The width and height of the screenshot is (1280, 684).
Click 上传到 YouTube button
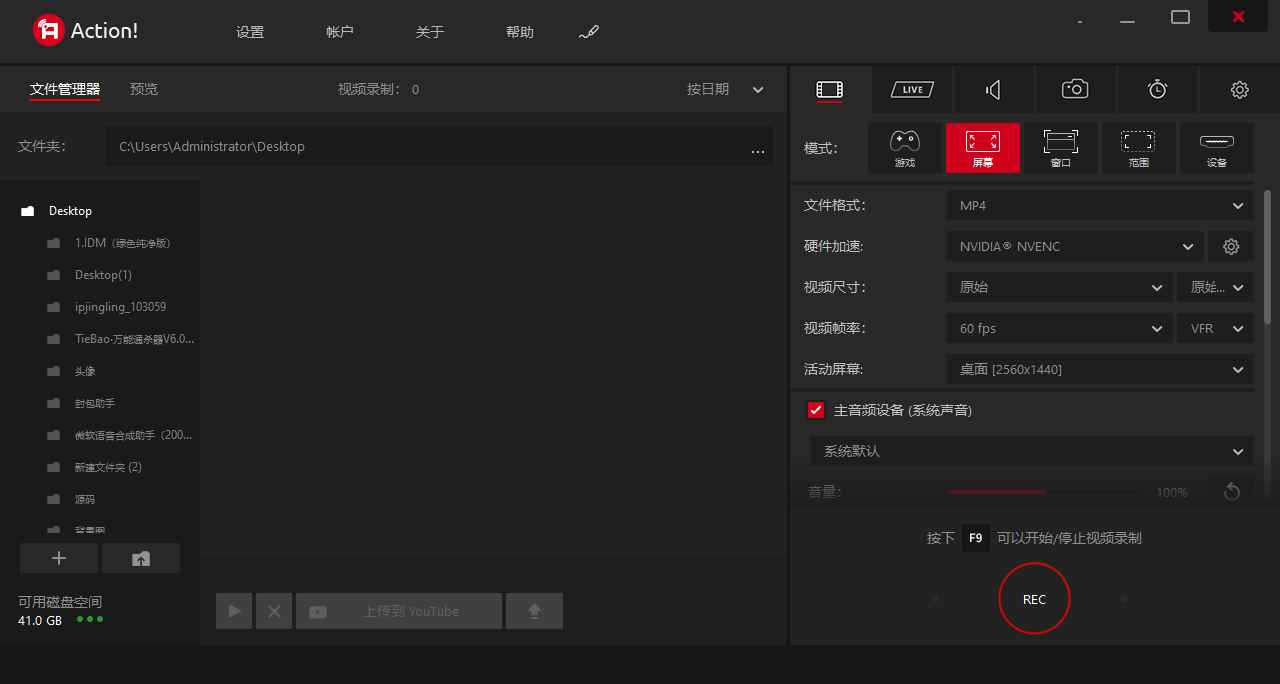(399, 610)
